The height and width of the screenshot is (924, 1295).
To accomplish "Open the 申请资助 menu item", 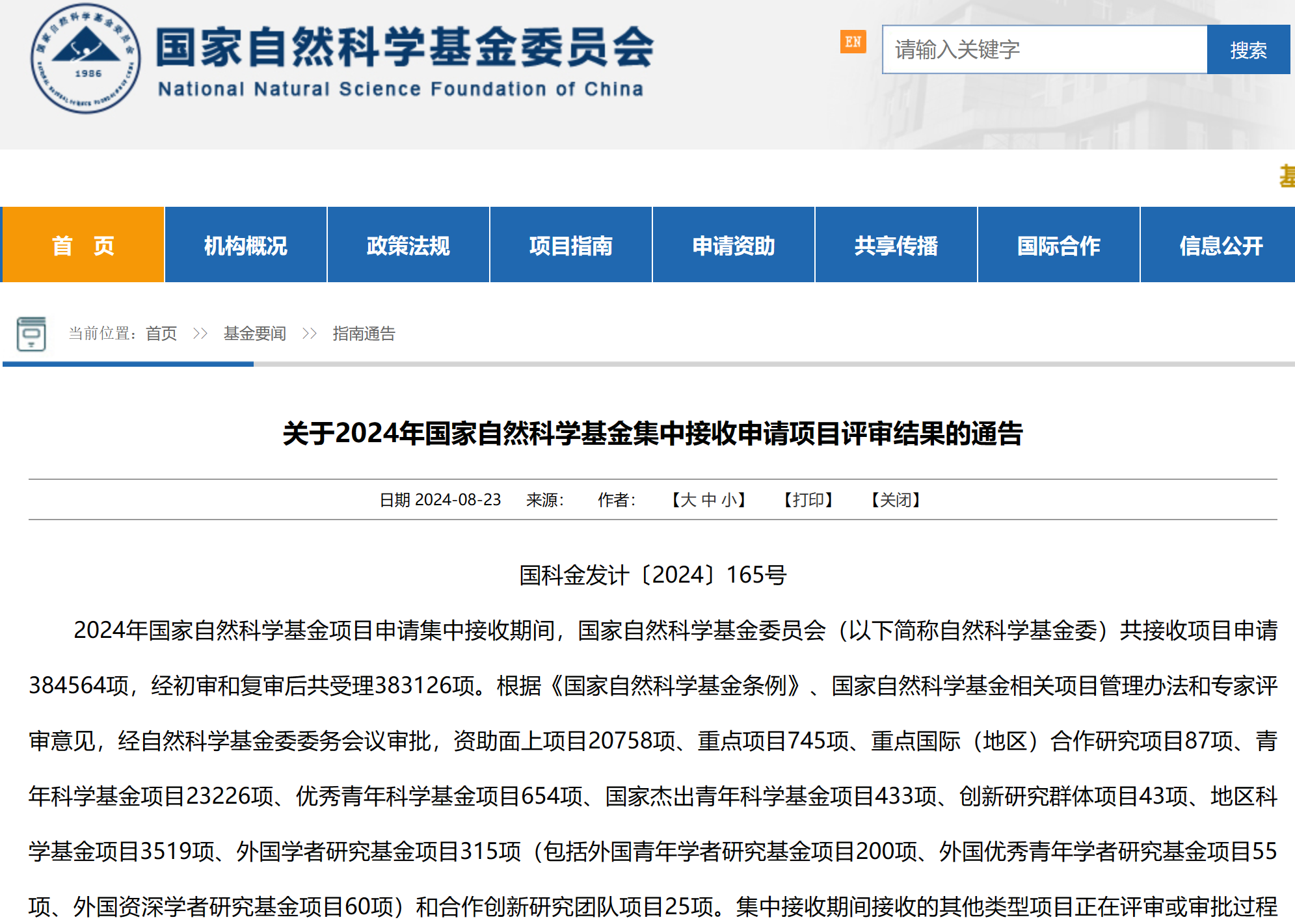I will pyautogui.click(x=734, y=245).
